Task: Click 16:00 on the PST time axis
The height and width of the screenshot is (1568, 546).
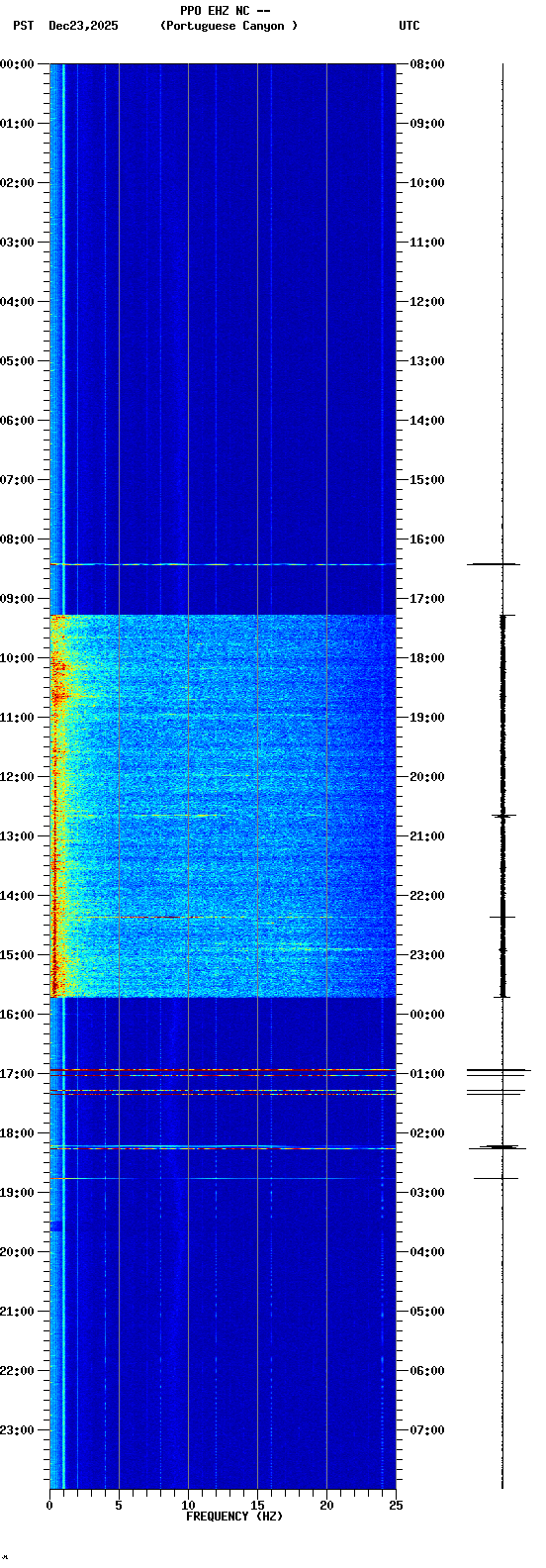Action: 18,1015
